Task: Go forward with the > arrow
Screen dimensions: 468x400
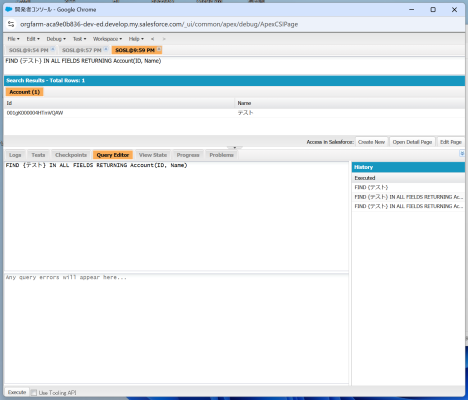Action: click(164, 39)
